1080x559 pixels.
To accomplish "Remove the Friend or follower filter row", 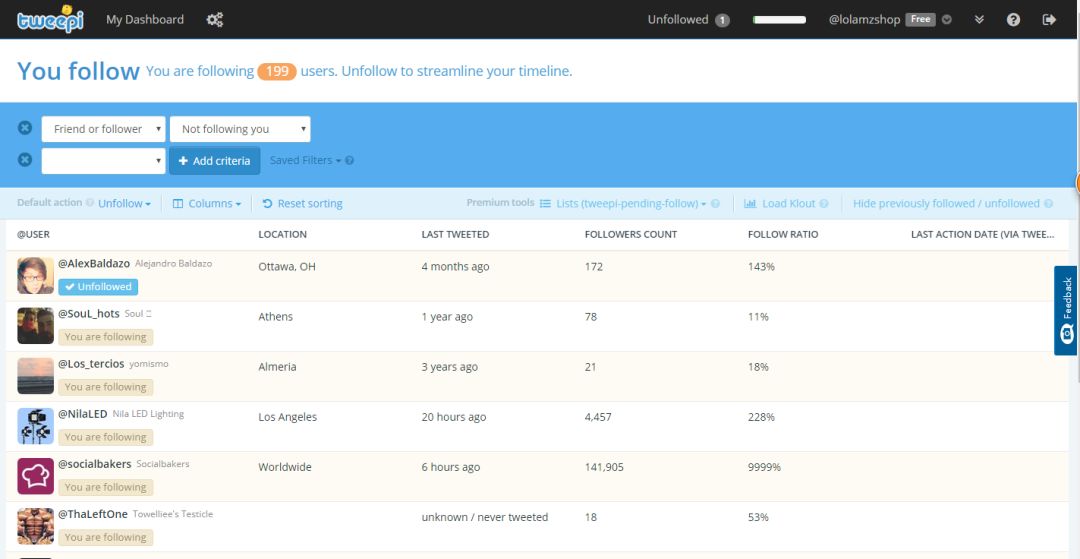I will [25, 128].
